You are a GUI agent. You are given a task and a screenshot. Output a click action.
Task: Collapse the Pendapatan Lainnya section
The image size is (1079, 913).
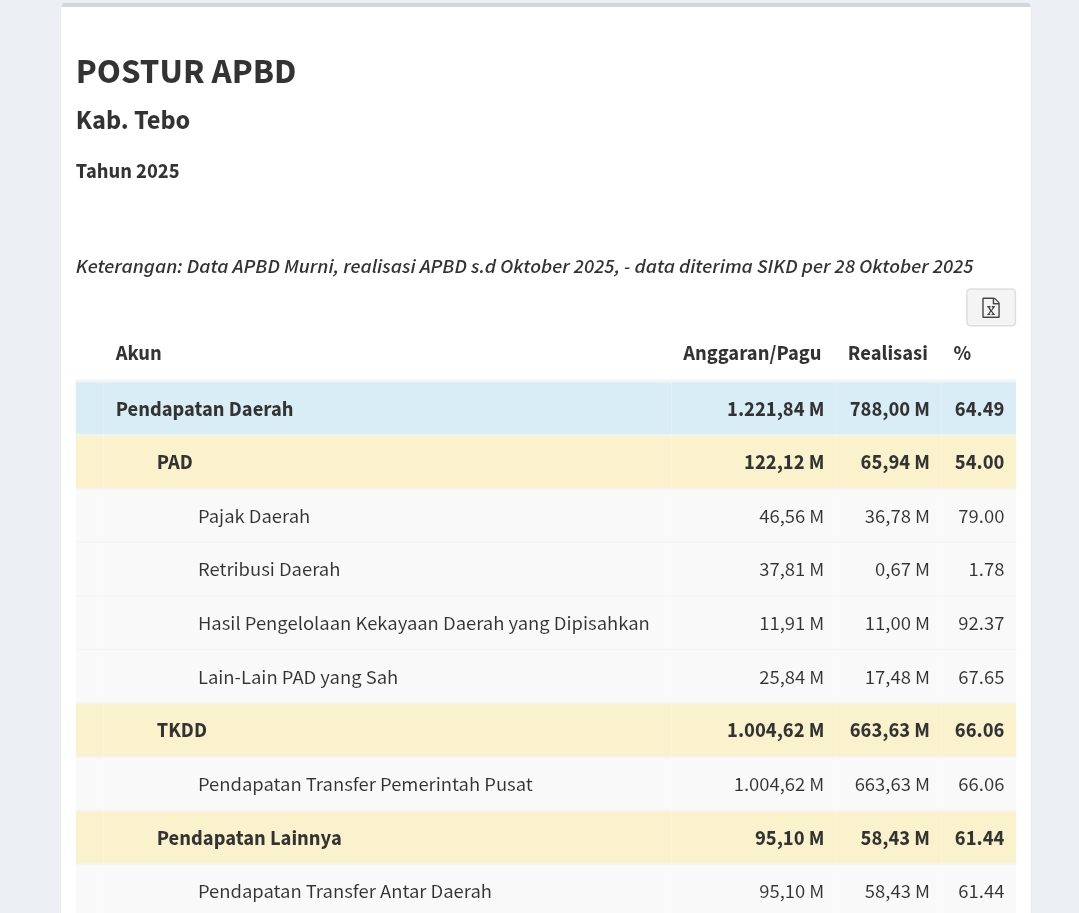point(248,837)
